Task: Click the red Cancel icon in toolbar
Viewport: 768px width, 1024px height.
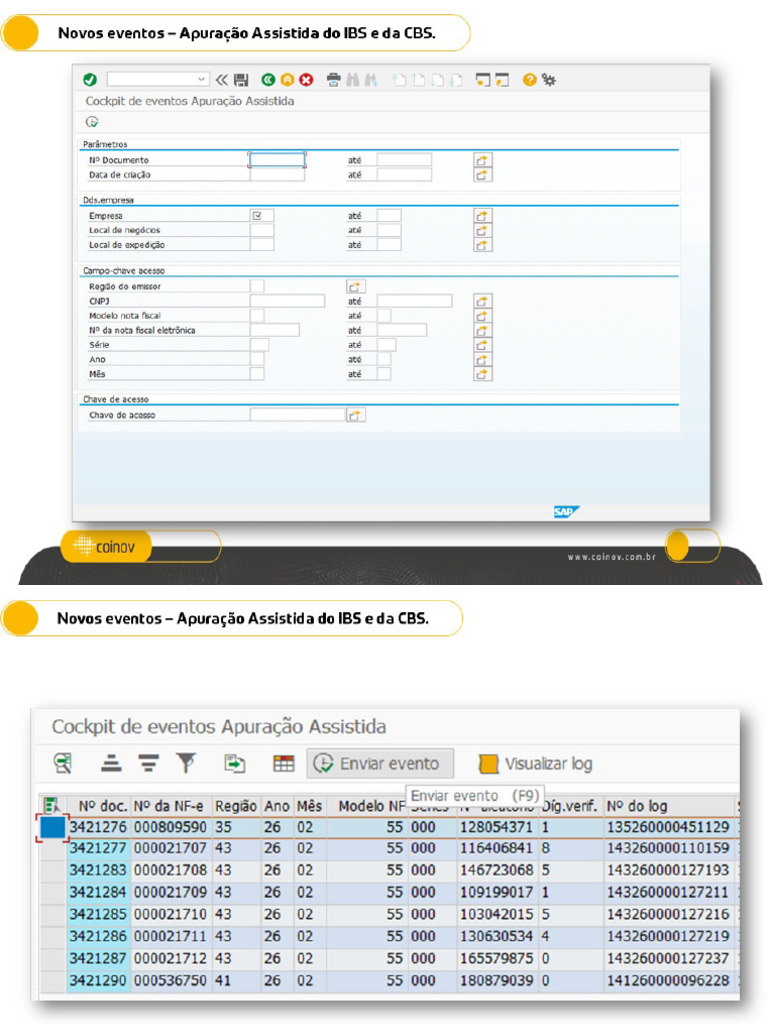Action: (x=306, y=80)
